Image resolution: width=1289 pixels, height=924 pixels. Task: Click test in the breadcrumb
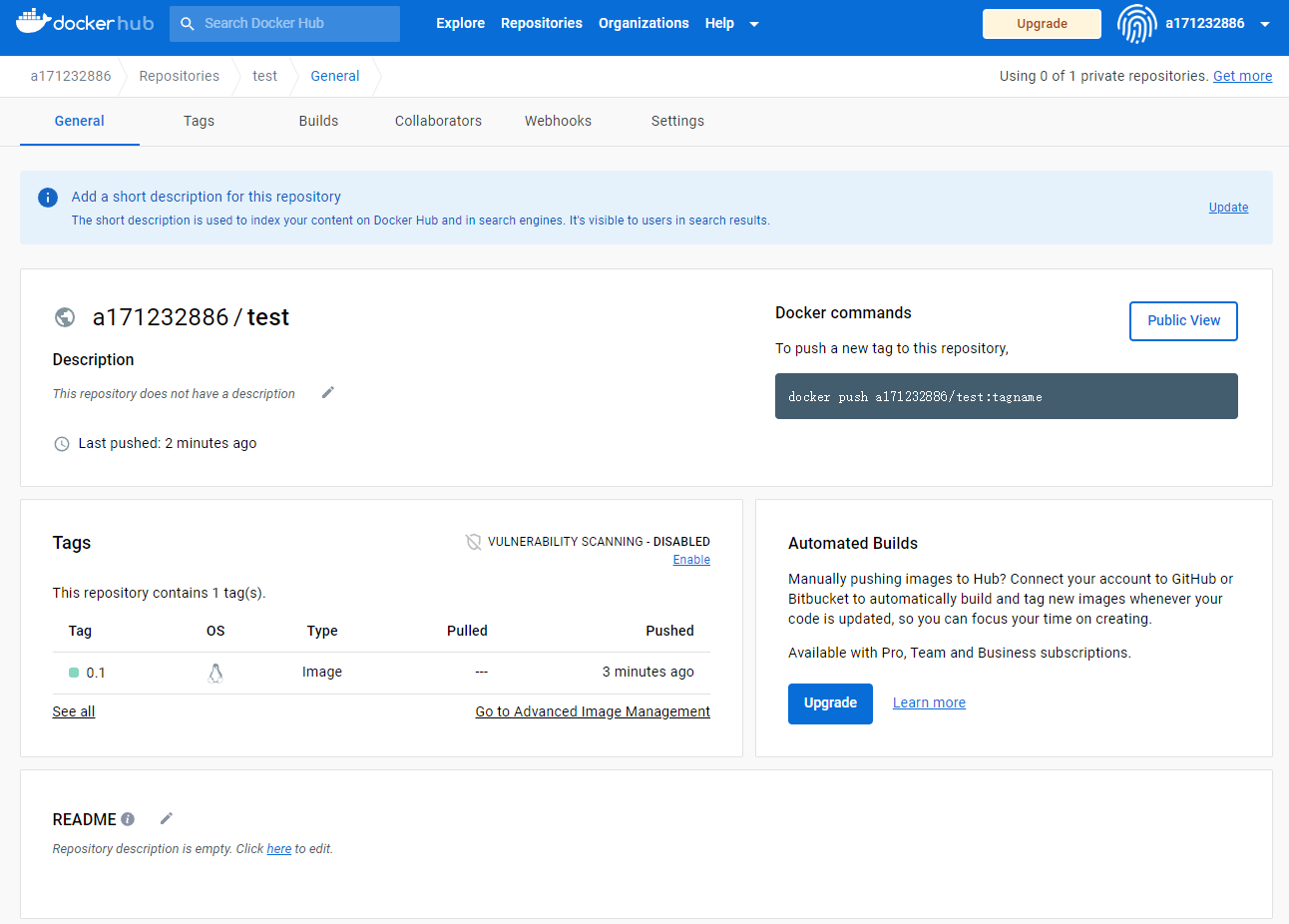tap(264, 76)
